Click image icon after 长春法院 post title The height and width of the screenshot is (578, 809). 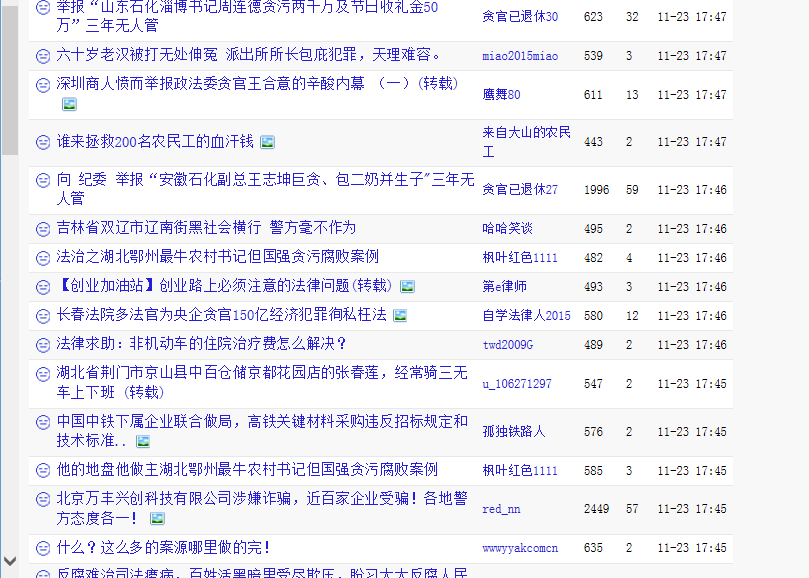point(400,315)
